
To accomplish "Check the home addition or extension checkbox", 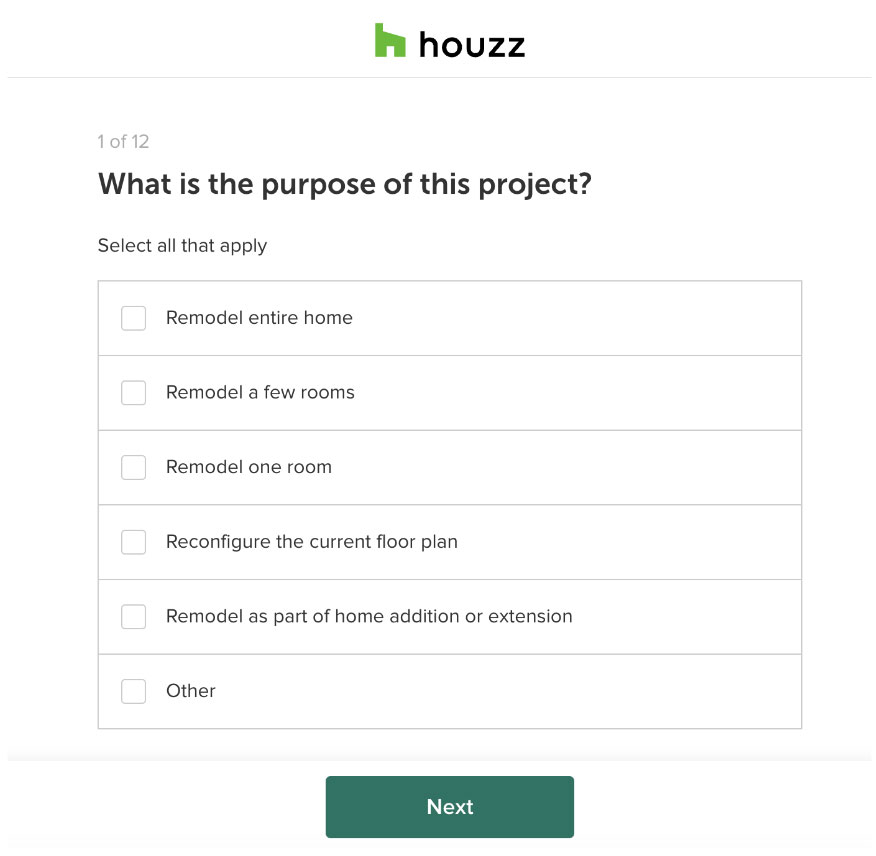I will click(x=133, y=616).
